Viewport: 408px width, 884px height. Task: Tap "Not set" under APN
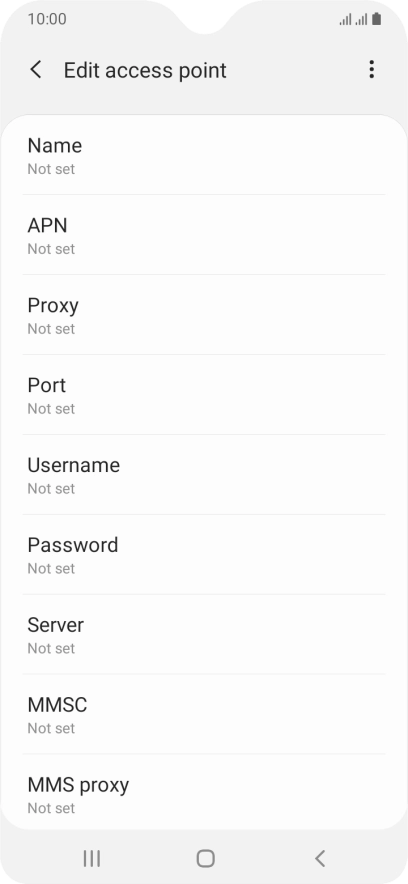pos(51,249)
